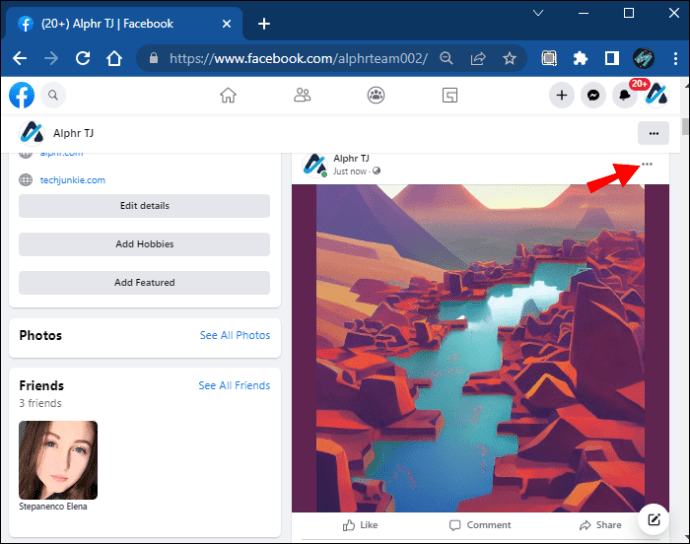
Task: Click Stepanenco Elena's friend thumbnail
Action: click(x=58, y=460)
